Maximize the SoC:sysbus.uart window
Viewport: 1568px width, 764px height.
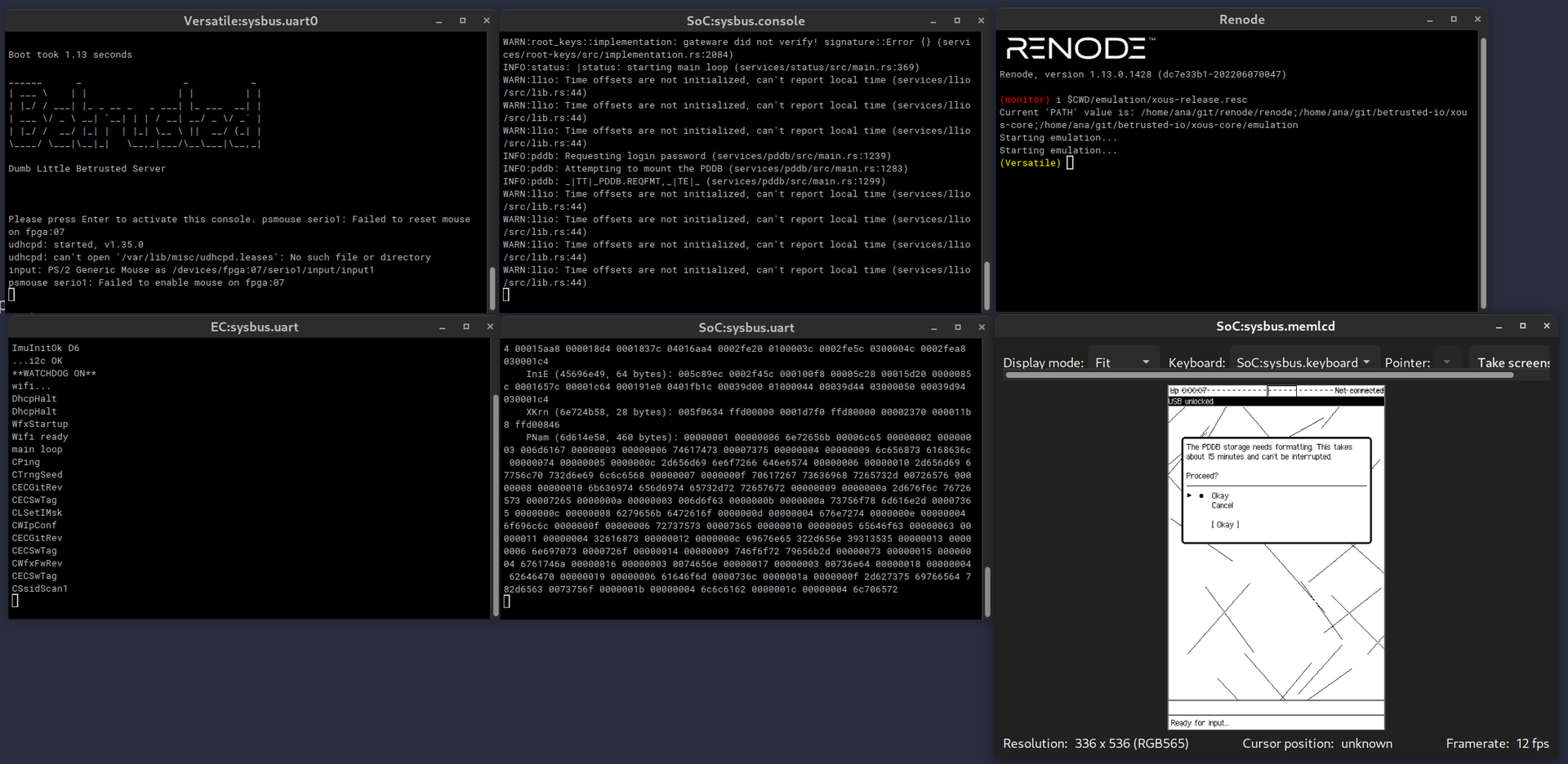tap(957, 326)
